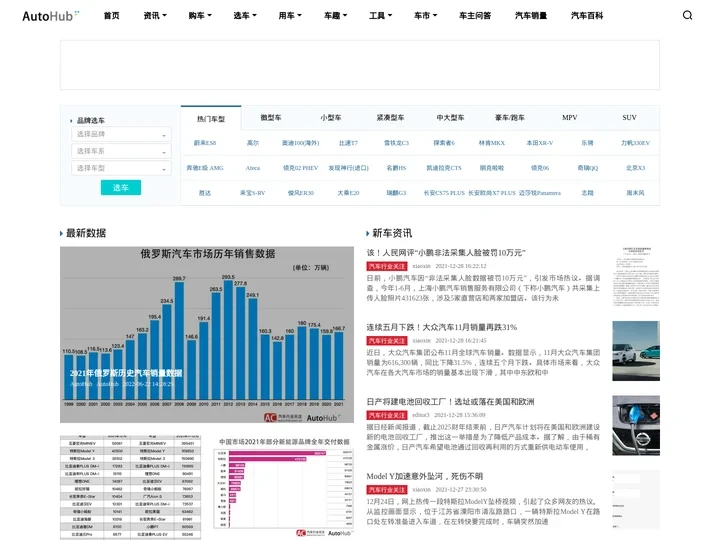Click the Volkswagen article car photo thumbnail
This screenshot has height=540, width=720.
click(636, 351)
